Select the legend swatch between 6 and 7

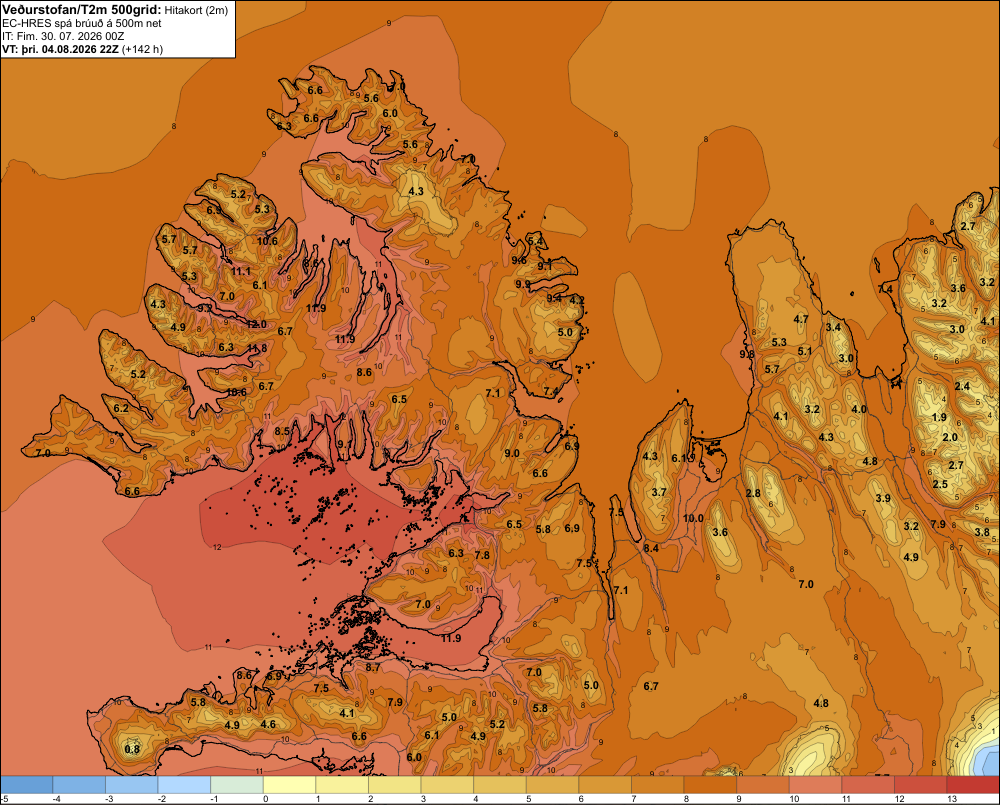(605, 785)
